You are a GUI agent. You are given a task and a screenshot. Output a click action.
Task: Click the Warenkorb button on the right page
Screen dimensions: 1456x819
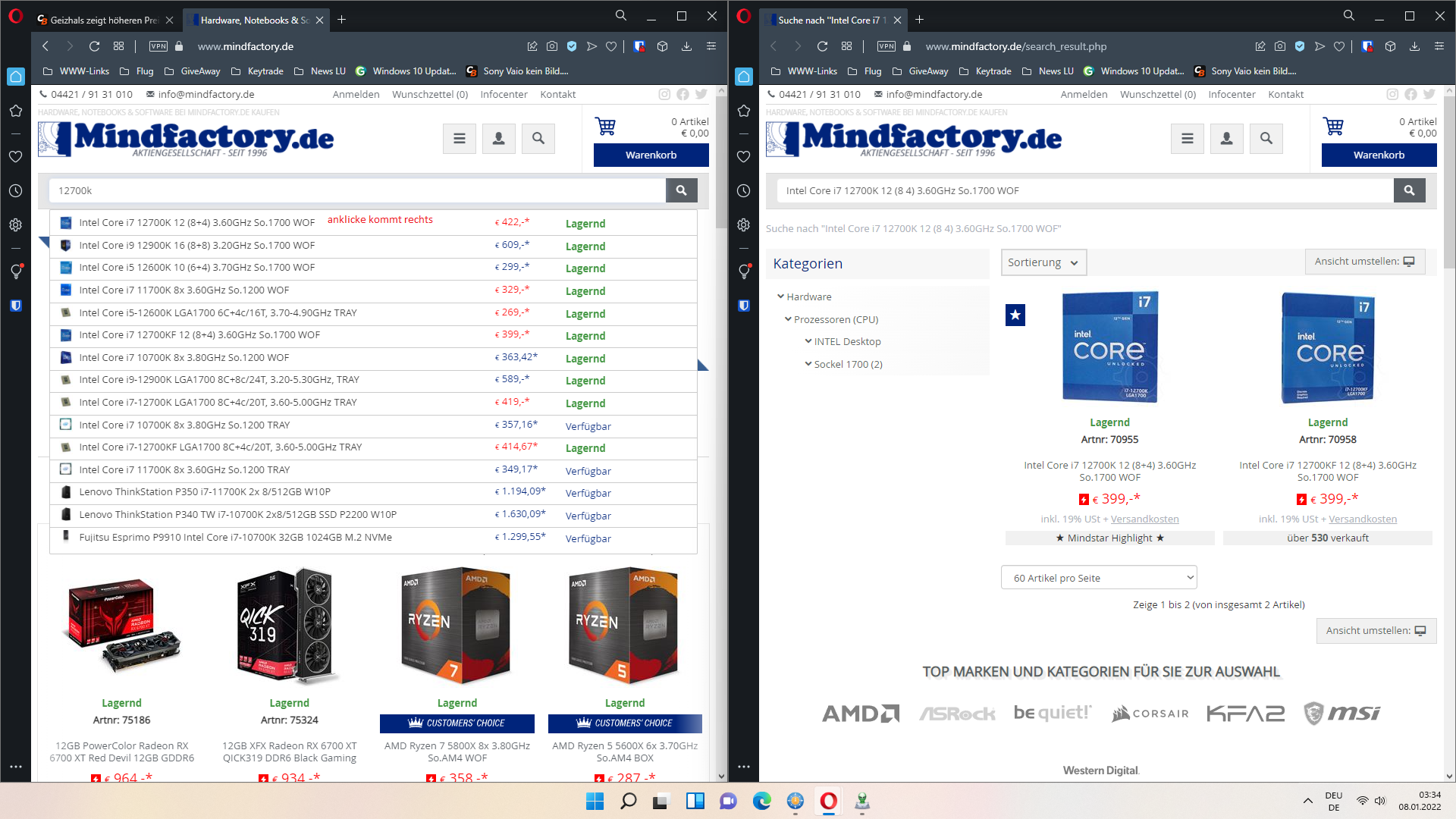(x=1379, y=155)
